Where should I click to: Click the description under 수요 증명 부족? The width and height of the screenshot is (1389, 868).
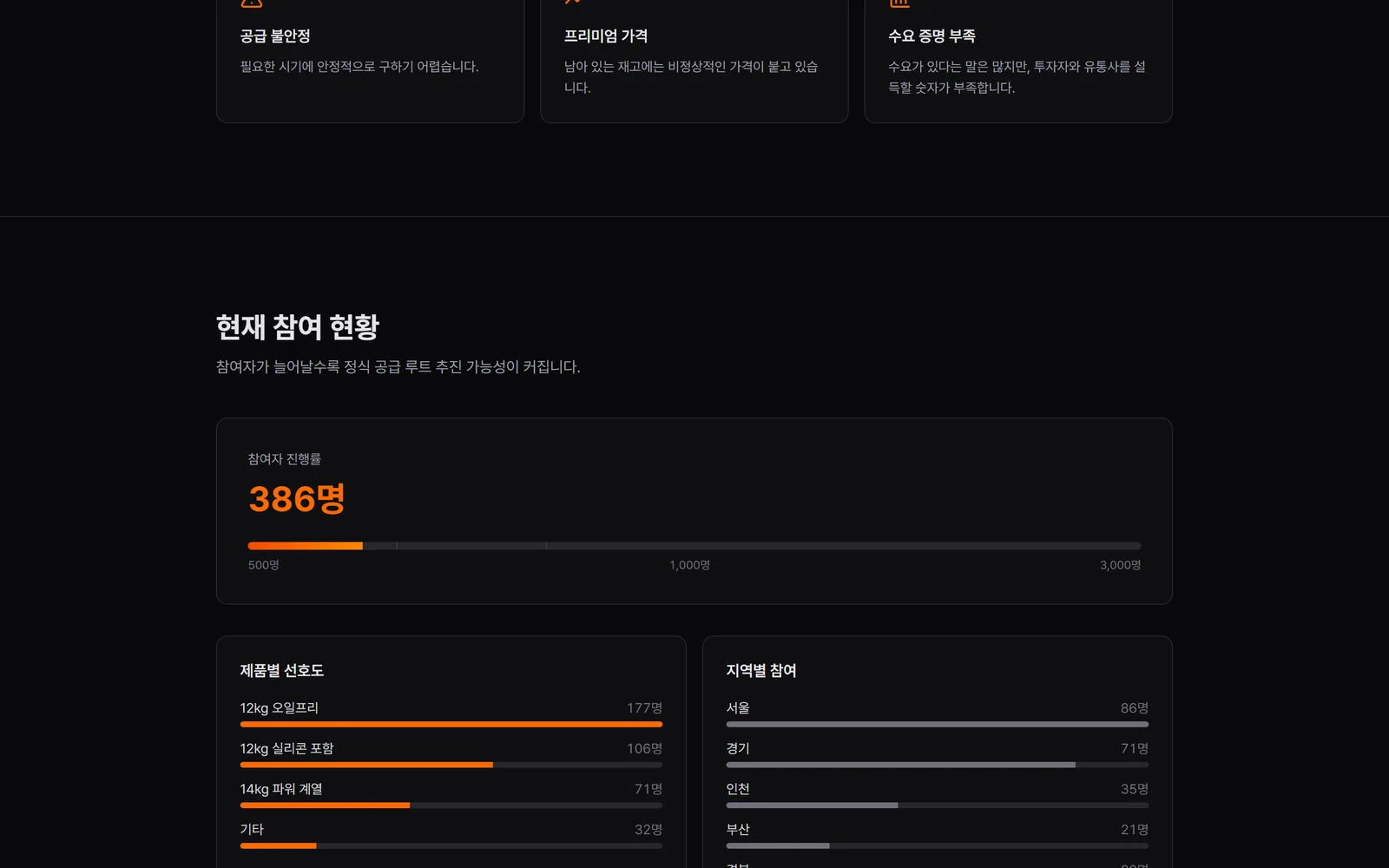(x=1017, y=77)
